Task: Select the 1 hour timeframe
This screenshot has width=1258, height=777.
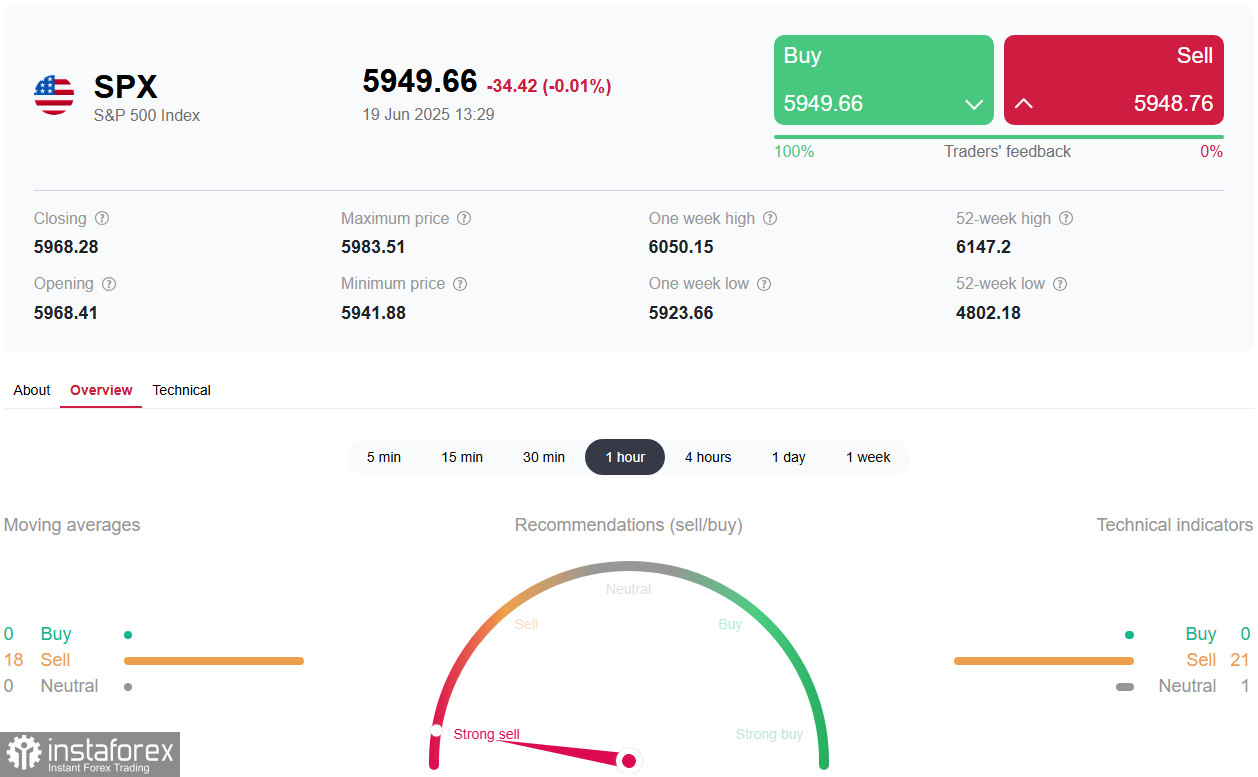Action: (625, 457)
